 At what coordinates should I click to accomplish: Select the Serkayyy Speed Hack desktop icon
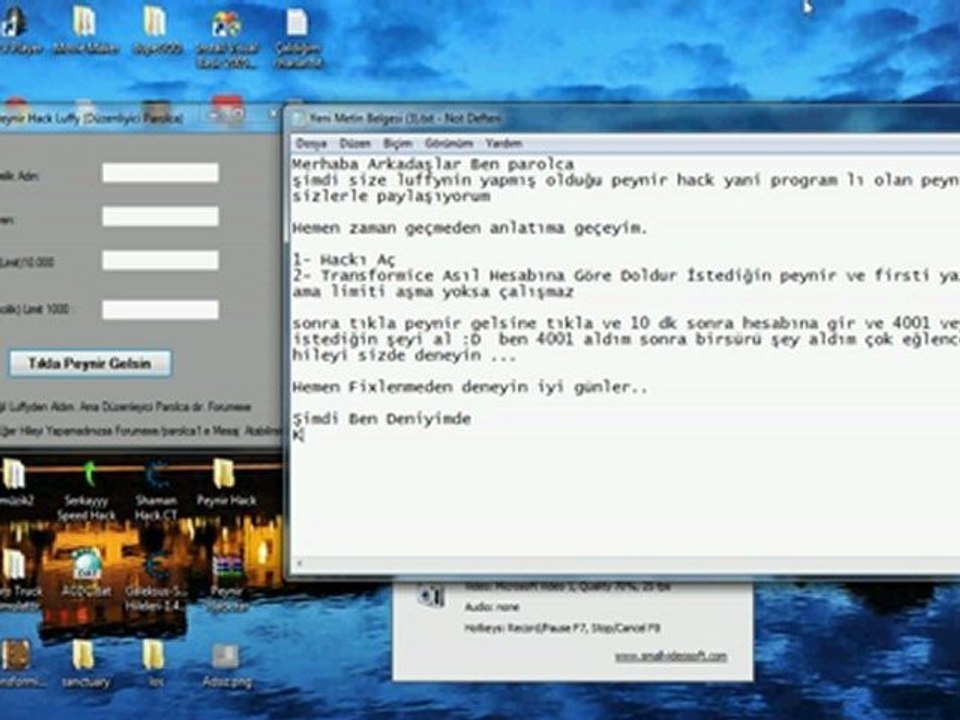pyautogui.click(x=86, y=492)
